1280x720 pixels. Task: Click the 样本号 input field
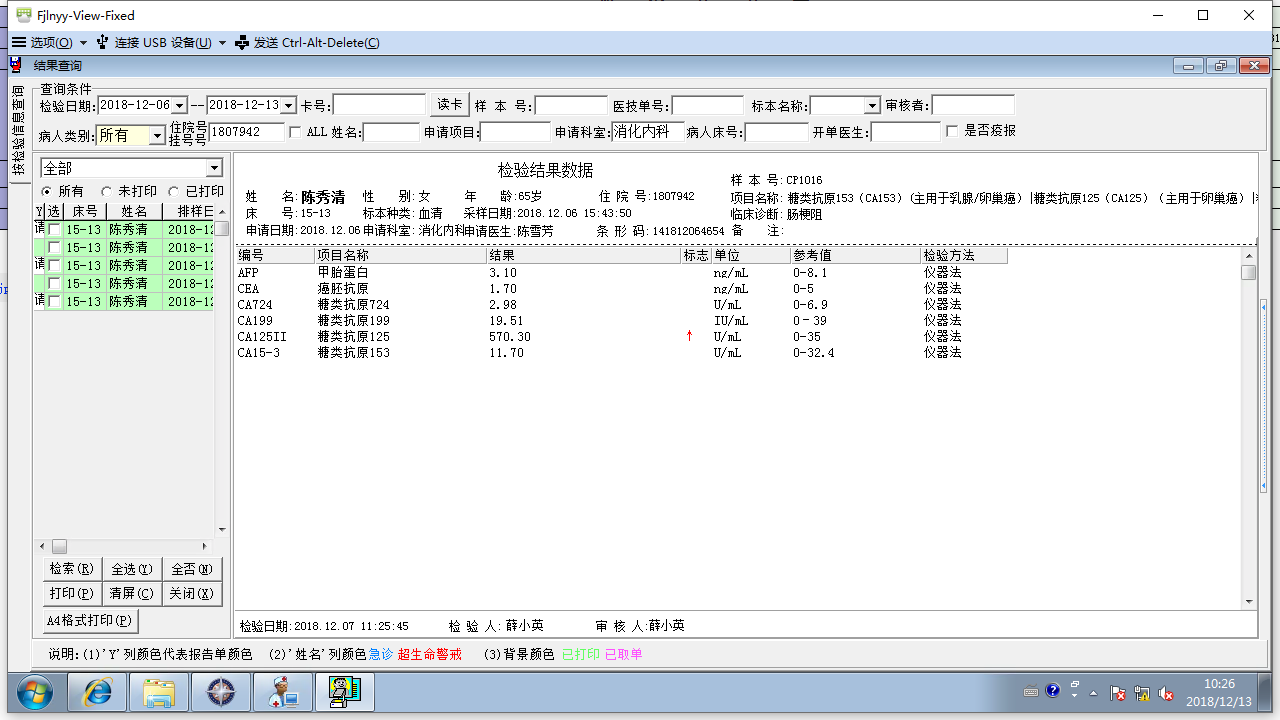(x=571, y=105)
